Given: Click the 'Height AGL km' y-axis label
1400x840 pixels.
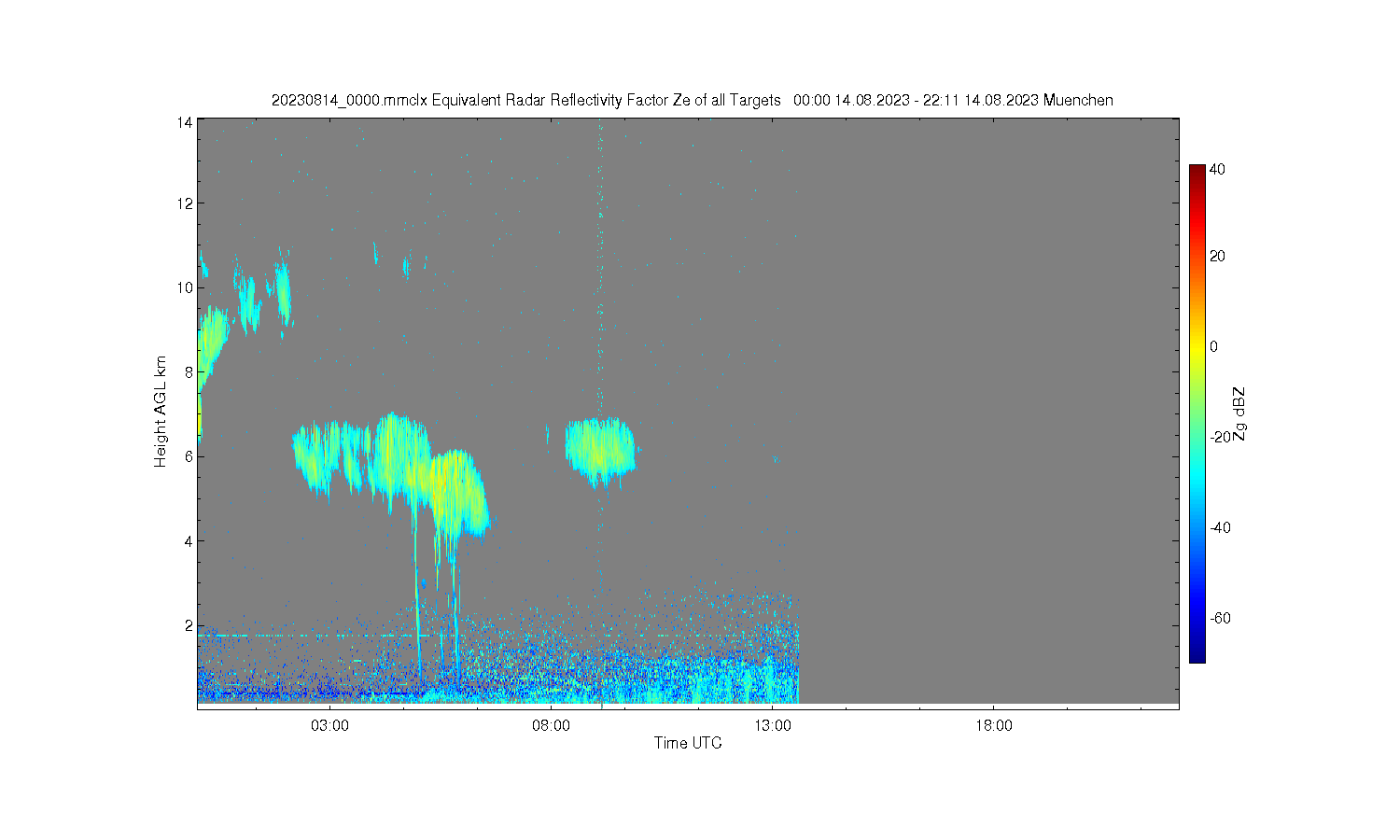Looking at the screenshot, I should click(x=161, y=412).
